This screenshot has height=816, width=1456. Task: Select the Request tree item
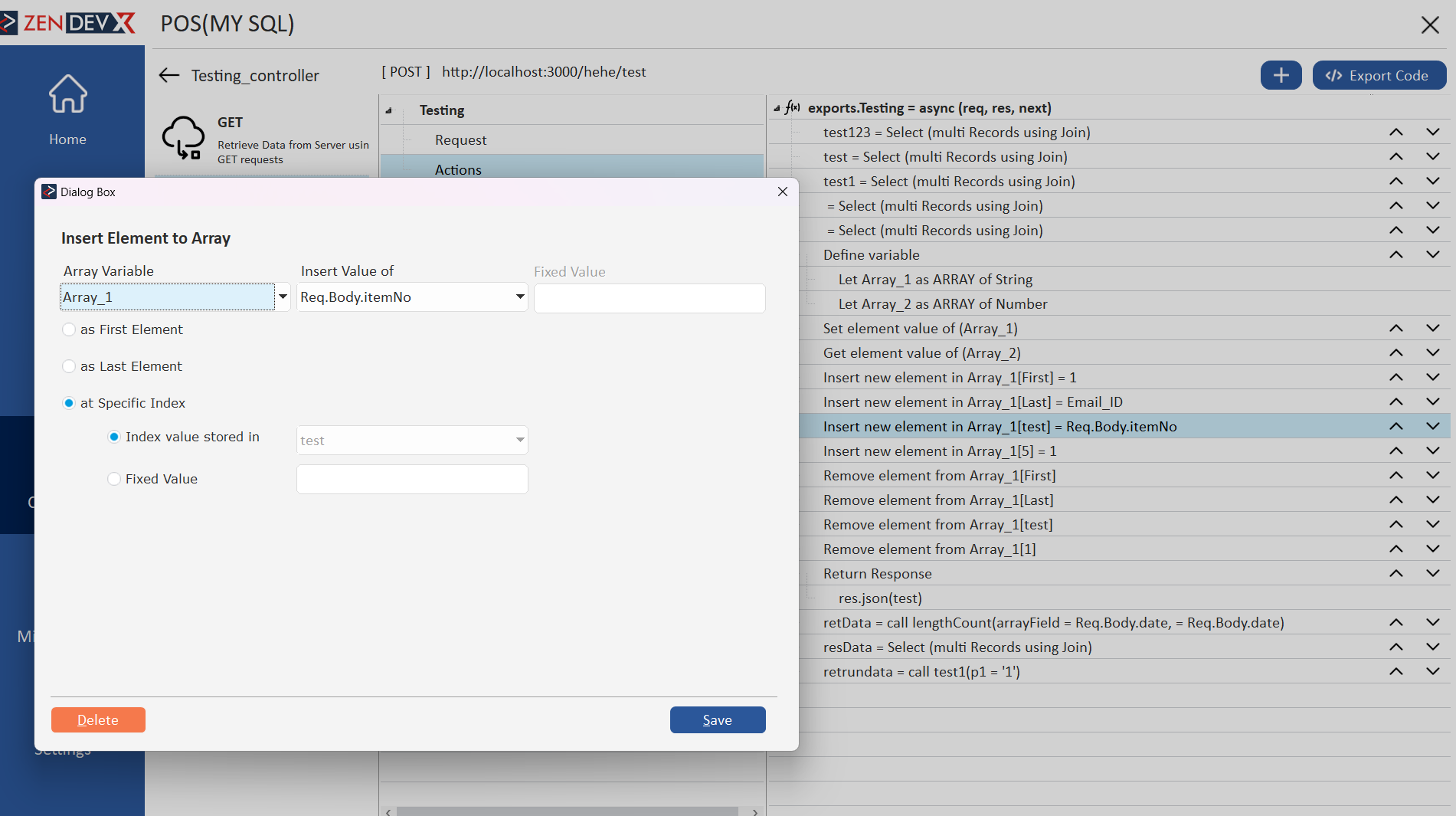point(460,140)
